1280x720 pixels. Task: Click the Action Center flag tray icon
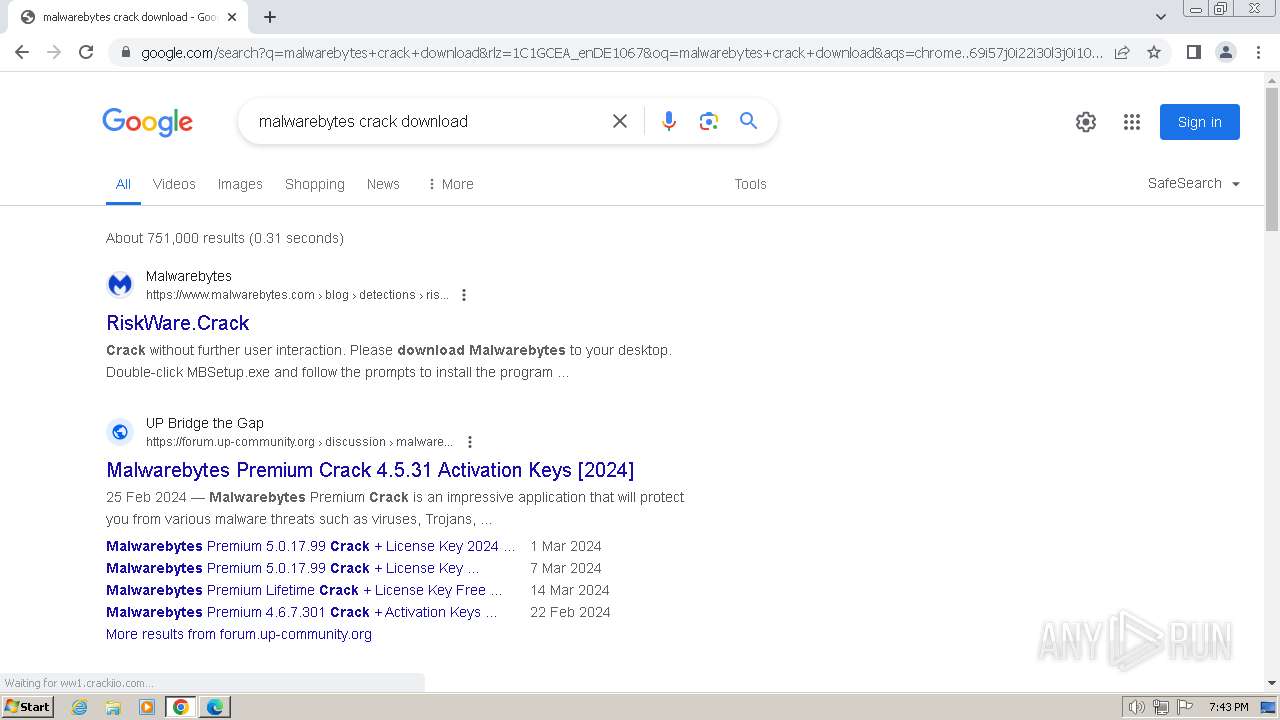coord(1185,707)
